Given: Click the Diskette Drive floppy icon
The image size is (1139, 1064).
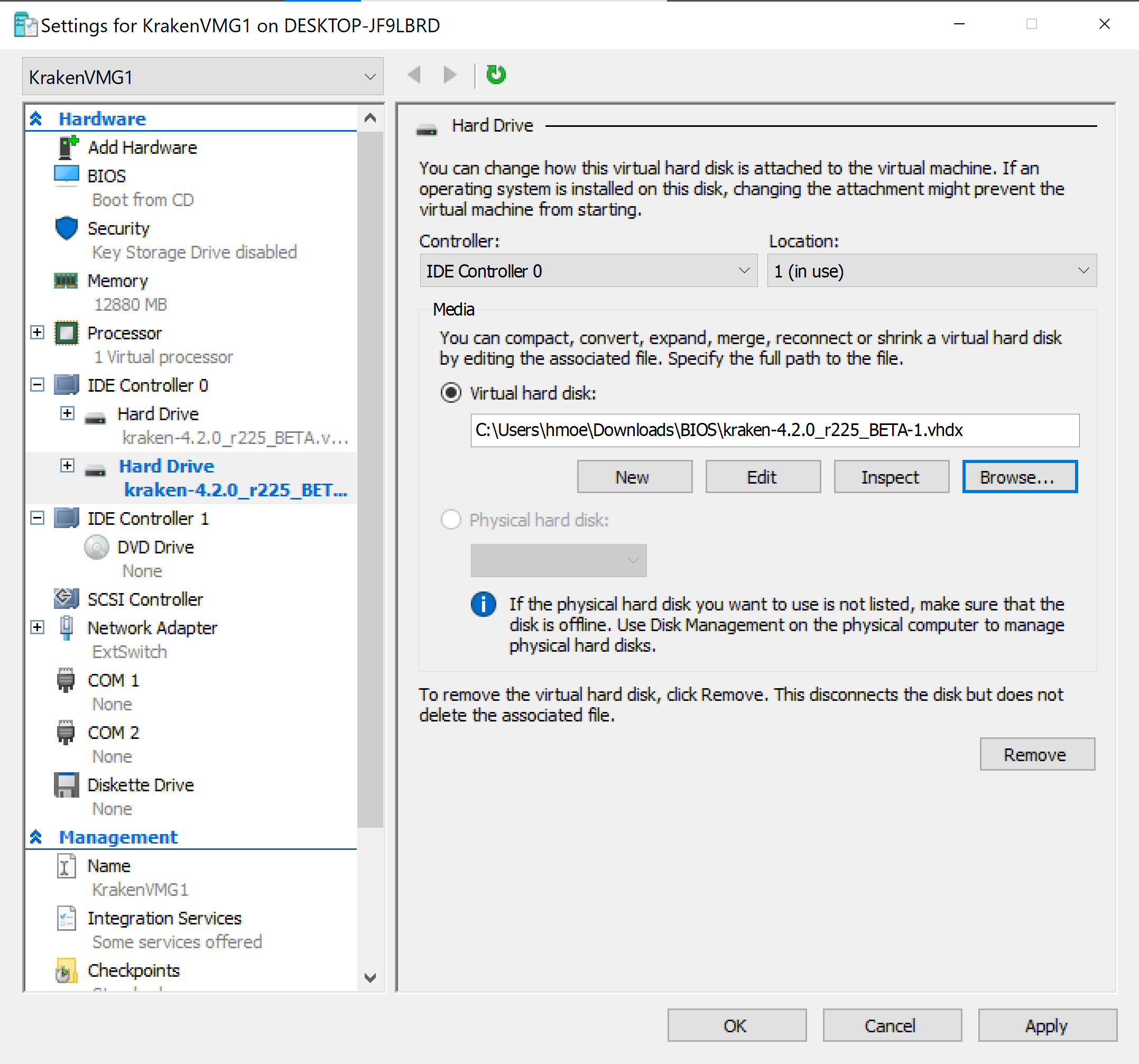Looking at the screenshot, I should [67, 785].
